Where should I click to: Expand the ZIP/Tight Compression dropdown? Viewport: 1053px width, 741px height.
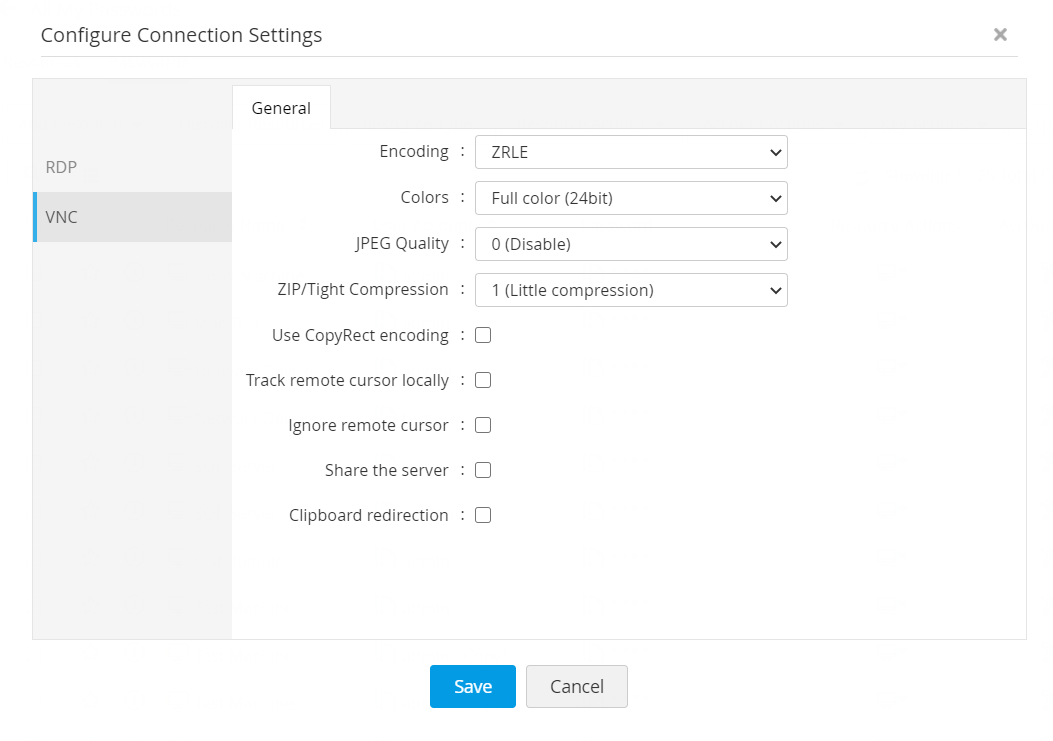point(631,290)
